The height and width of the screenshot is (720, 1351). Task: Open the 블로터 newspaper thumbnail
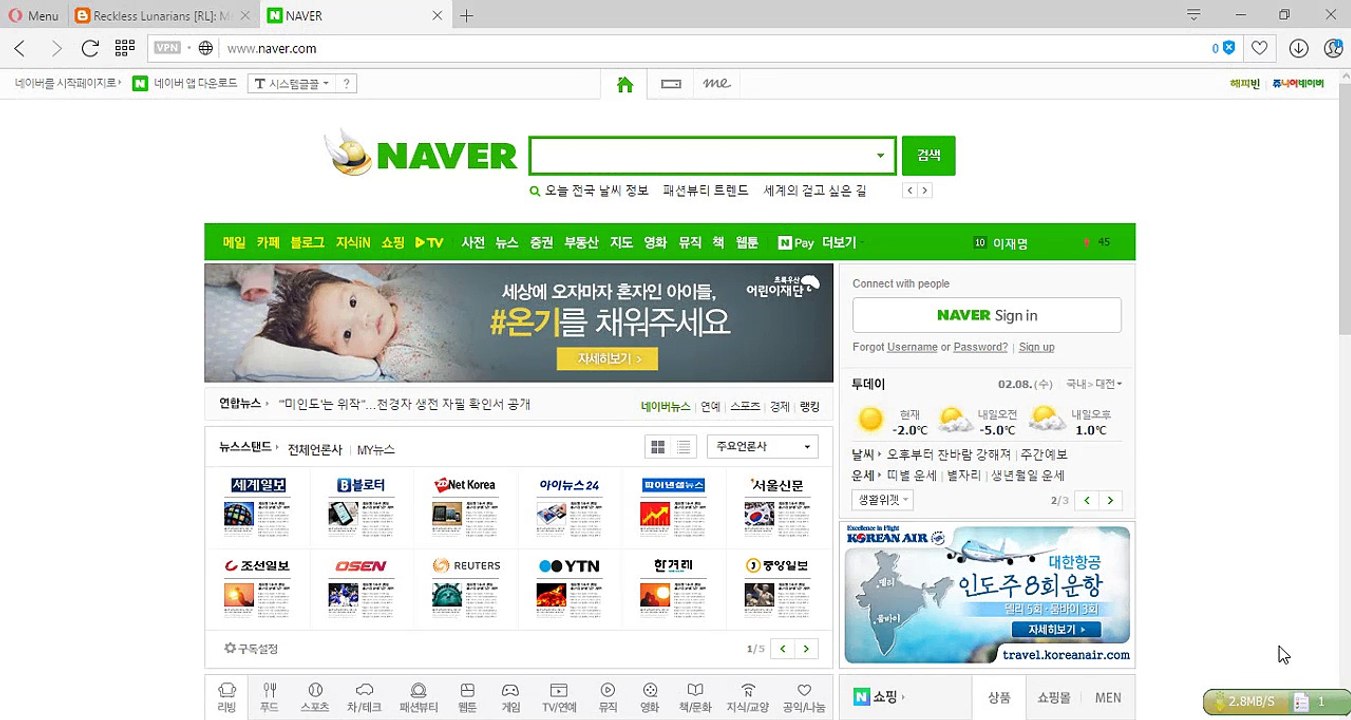click(x=361, y=507)
